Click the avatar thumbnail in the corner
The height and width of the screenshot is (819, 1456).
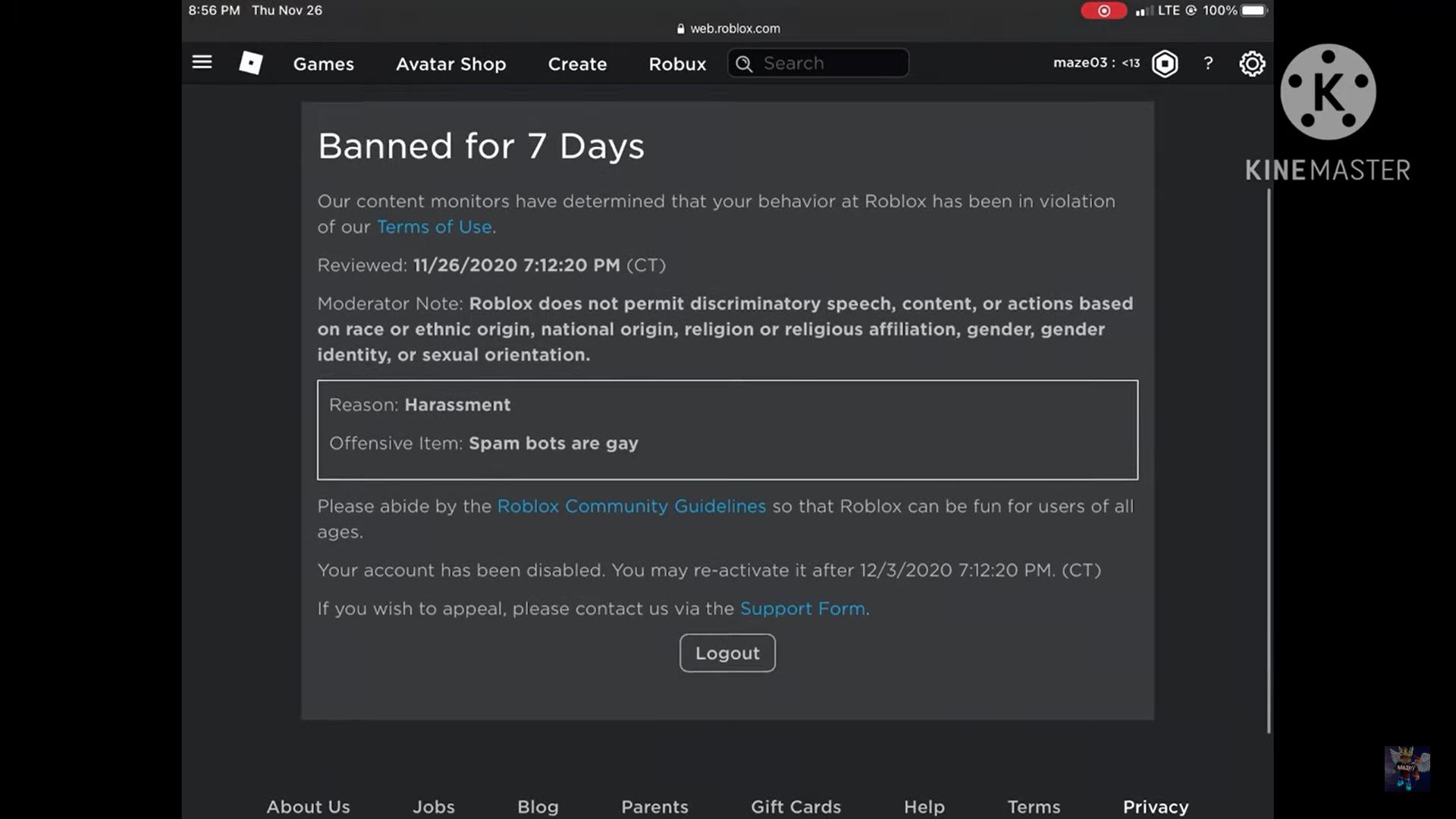click(x=1407, y=768)
